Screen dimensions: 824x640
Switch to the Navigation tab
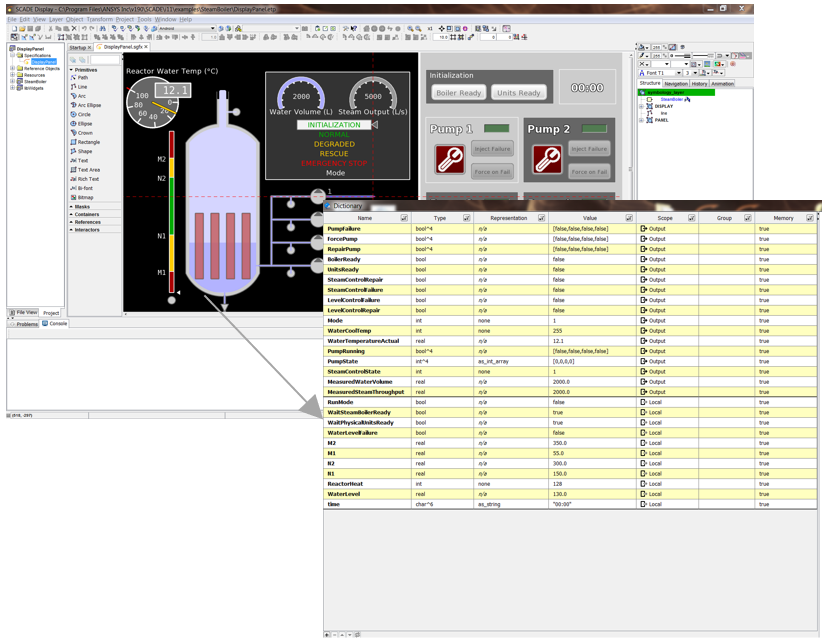pyautogui.click(x=676, y=84)
